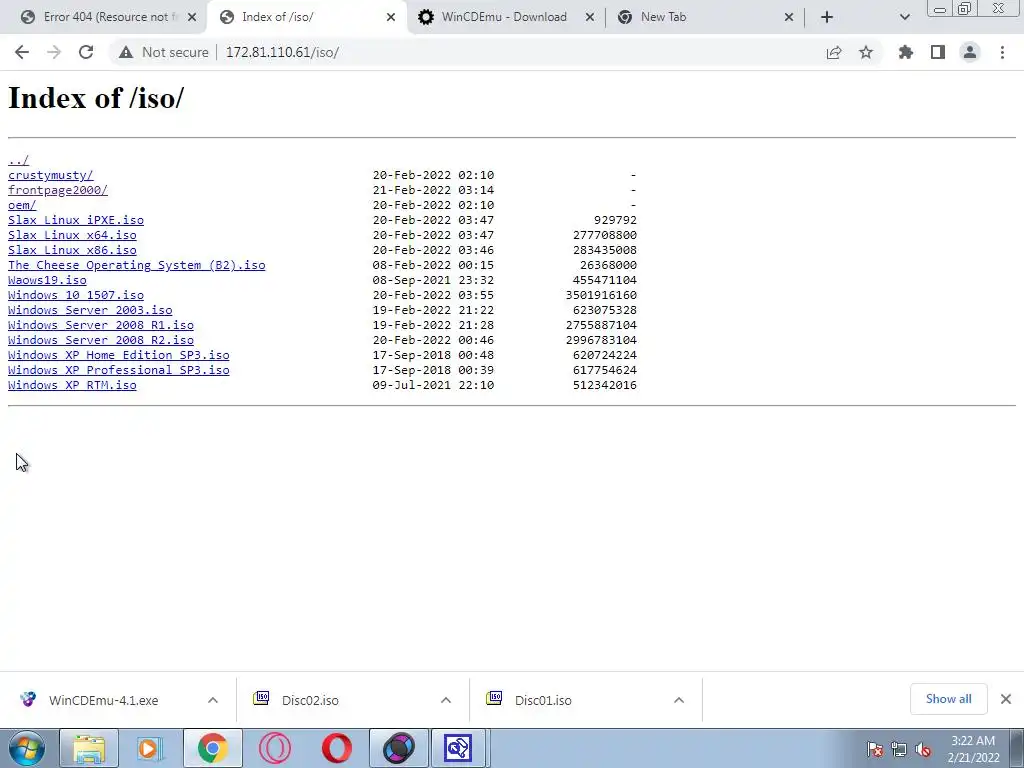Image resolution: width=1024 pixels, height=768 pixels.
Task: Download Windows_Server_2003.iso
Action: pos(90,310)
